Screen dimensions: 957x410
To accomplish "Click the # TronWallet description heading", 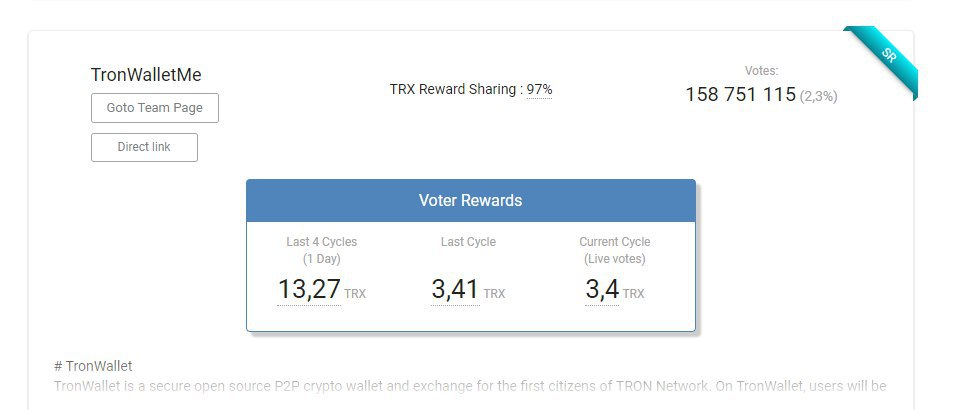I will click(x=93, y=366).
